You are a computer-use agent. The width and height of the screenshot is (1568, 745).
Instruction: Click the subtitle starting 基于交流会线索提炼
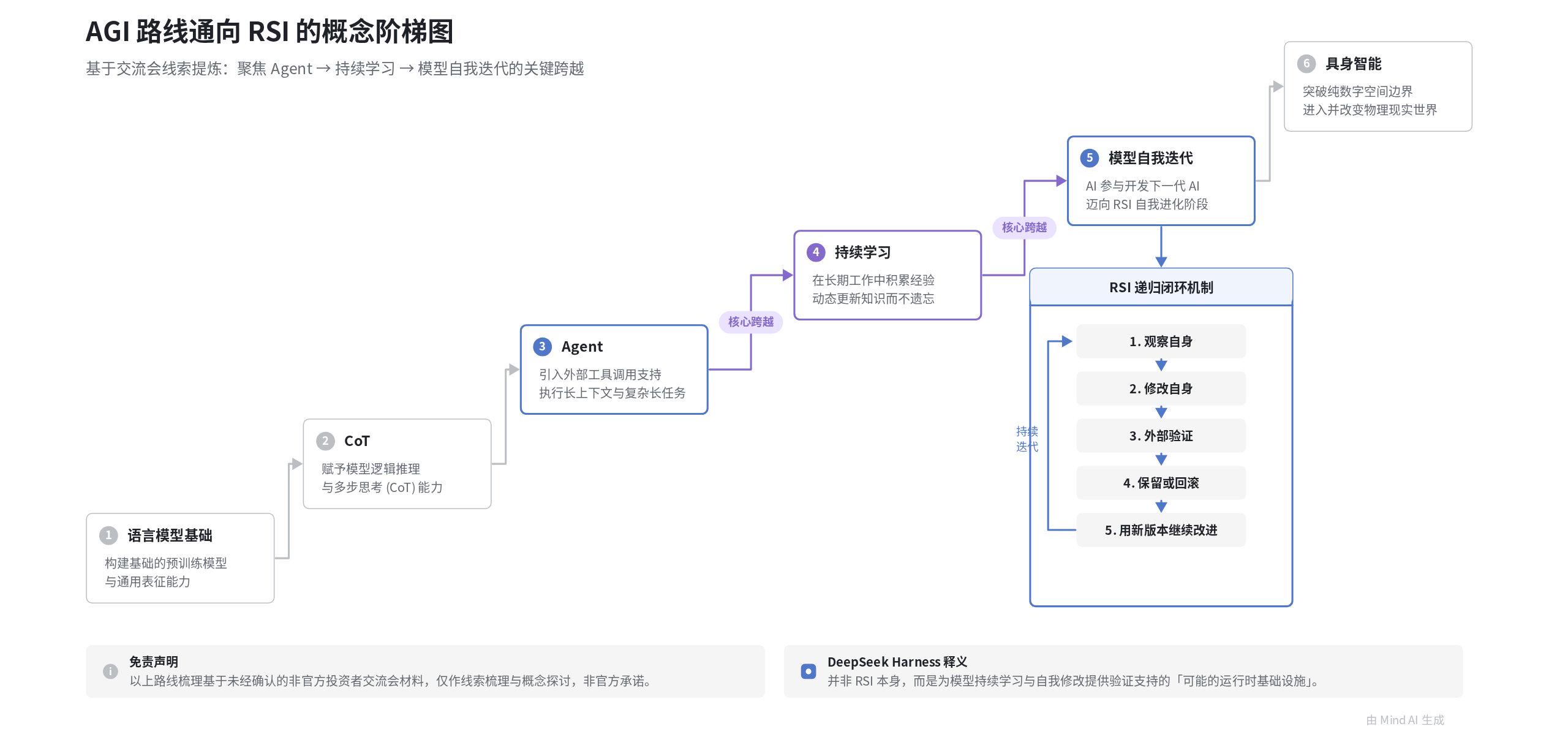pyautogui.click(x=335, y=68)
